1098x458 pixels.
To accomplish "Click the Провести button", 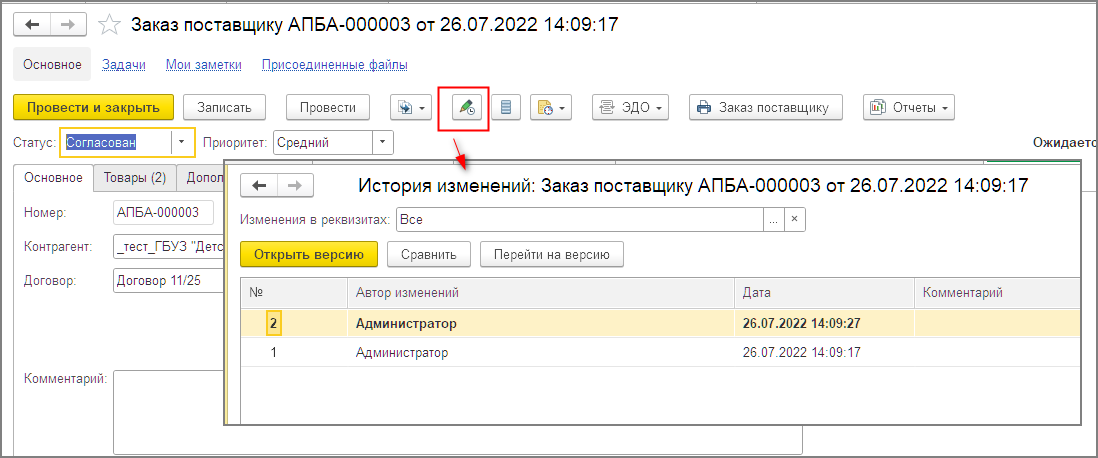I will click(x=328, y=108).
